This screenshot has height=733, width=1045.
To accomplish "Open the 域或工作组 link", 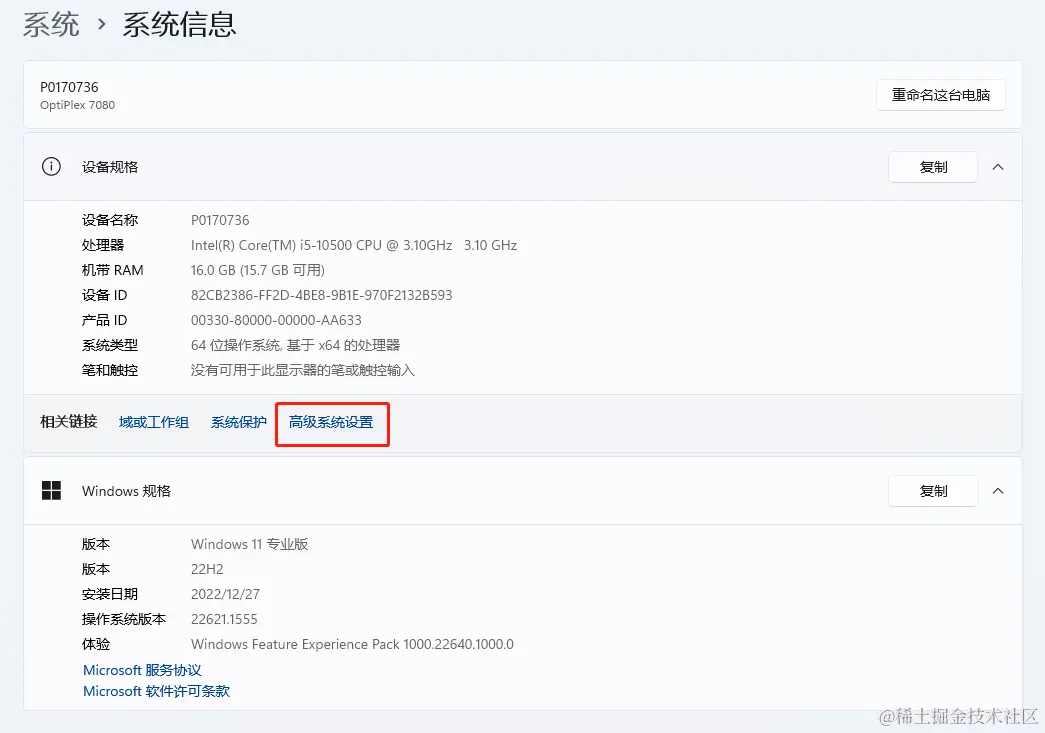I will pyautogui.click(x=154, y=422).
